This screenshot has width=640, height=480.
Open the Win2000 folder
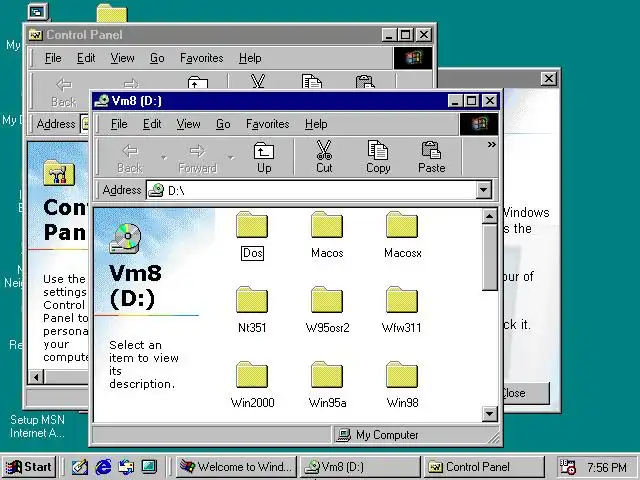click(x=252, y=385)
